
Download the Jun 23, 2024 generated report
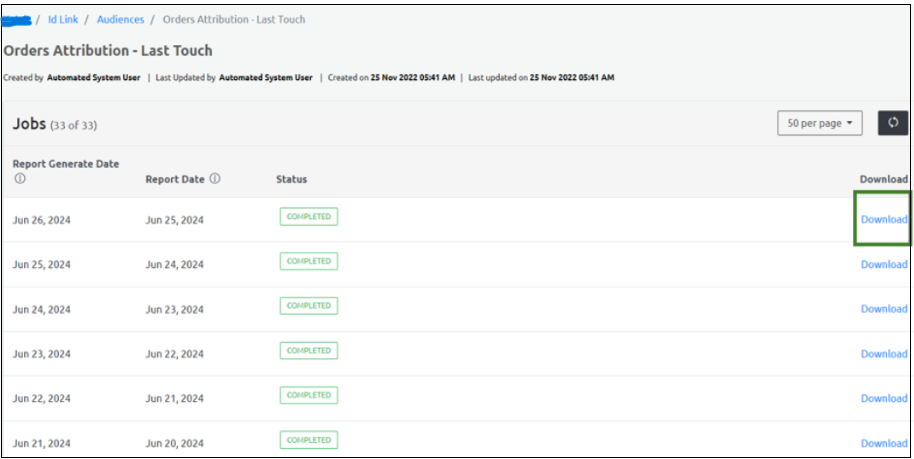point(884,354)
